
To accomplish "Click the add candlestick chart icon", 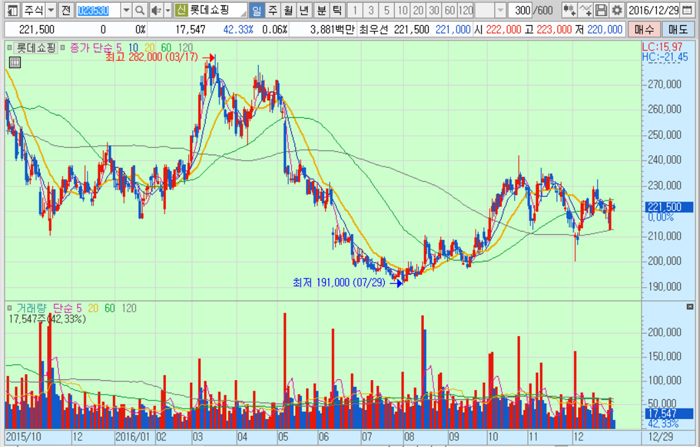I will (569, 10).
